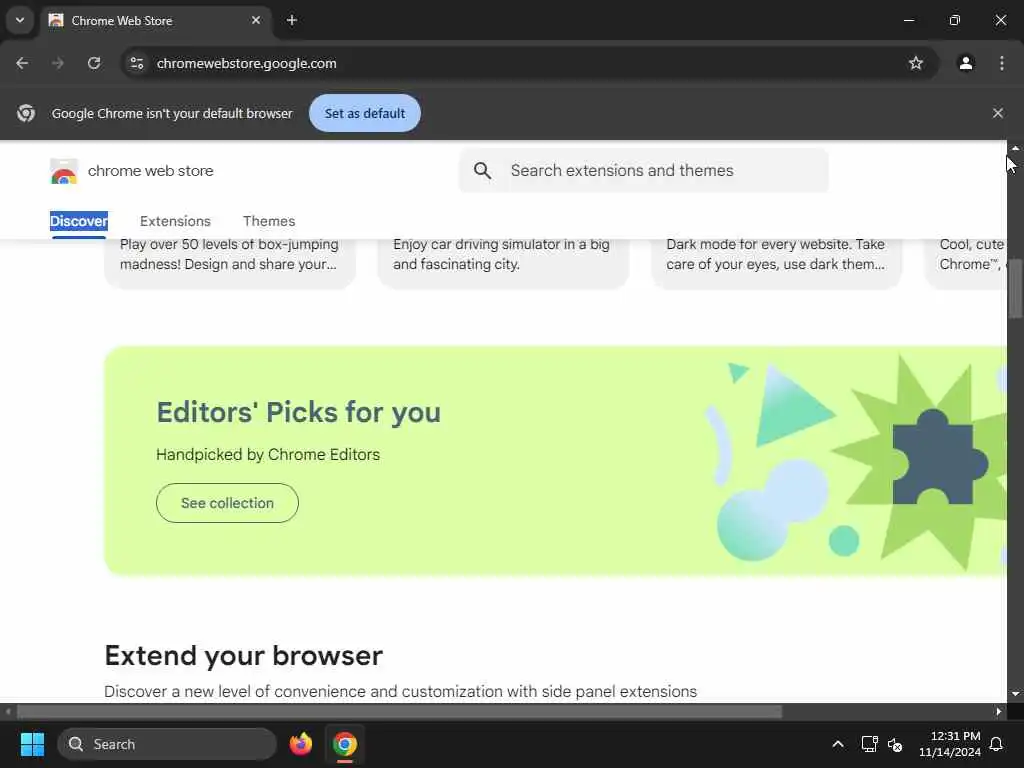View site information icon in address bar
The height and width of the screenshot is (768, 1024).
[136, 63]
